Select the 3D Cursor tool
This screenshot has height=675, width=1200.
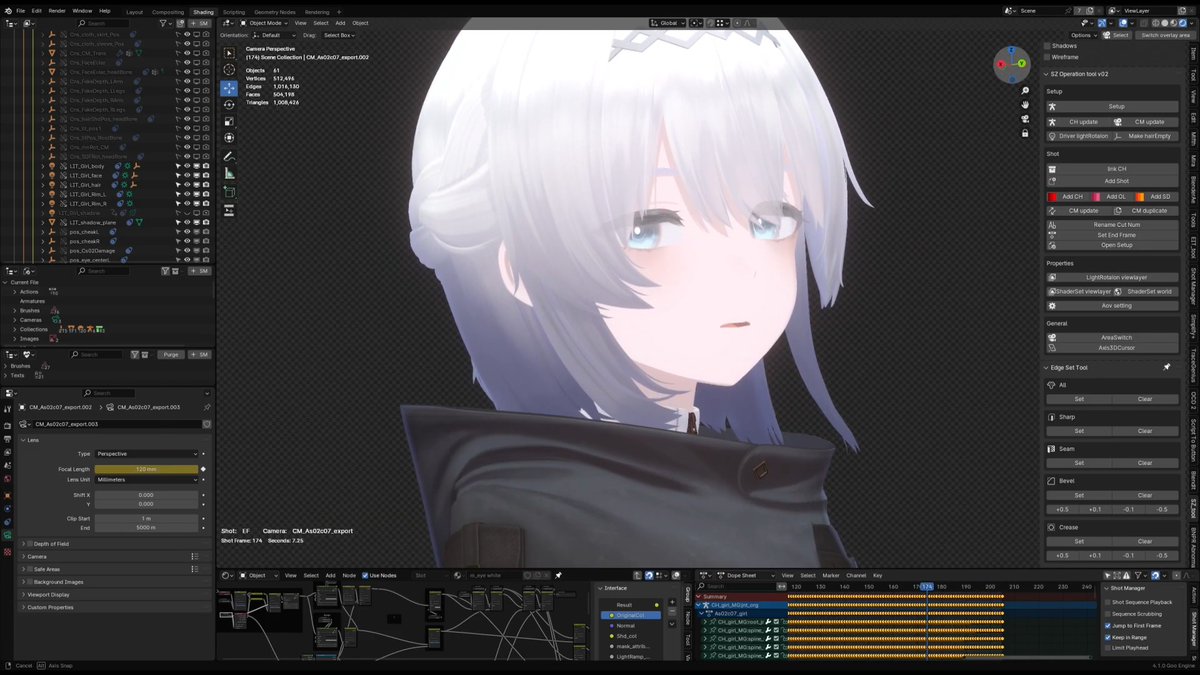(229, 70)
